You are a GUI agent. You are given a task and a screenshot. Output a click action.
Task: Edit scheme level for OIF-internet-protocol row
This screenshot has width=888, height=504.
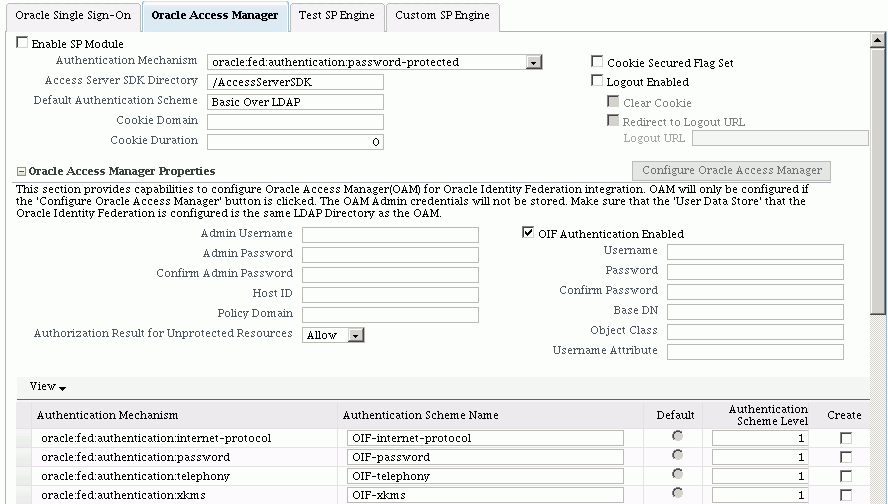pyautogui.click(x=760, y=438)
